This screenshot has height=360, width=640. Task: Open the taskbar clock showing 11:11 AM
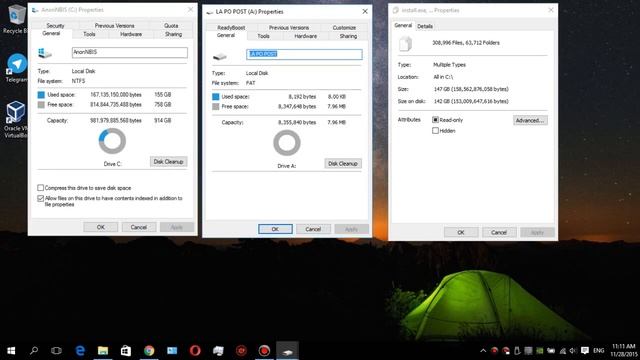coord(624,351)
